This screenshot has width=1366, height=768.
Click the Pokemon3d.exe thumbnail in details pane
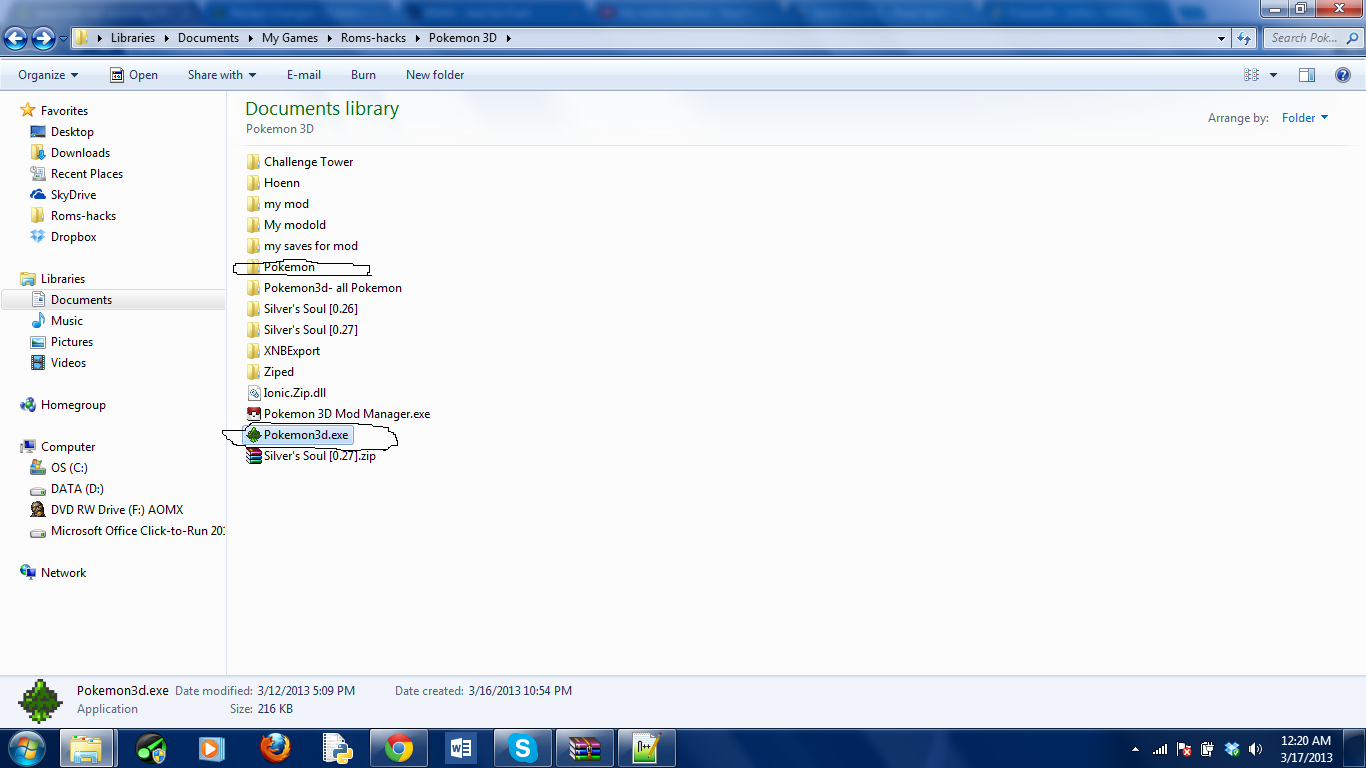(41, 701)
